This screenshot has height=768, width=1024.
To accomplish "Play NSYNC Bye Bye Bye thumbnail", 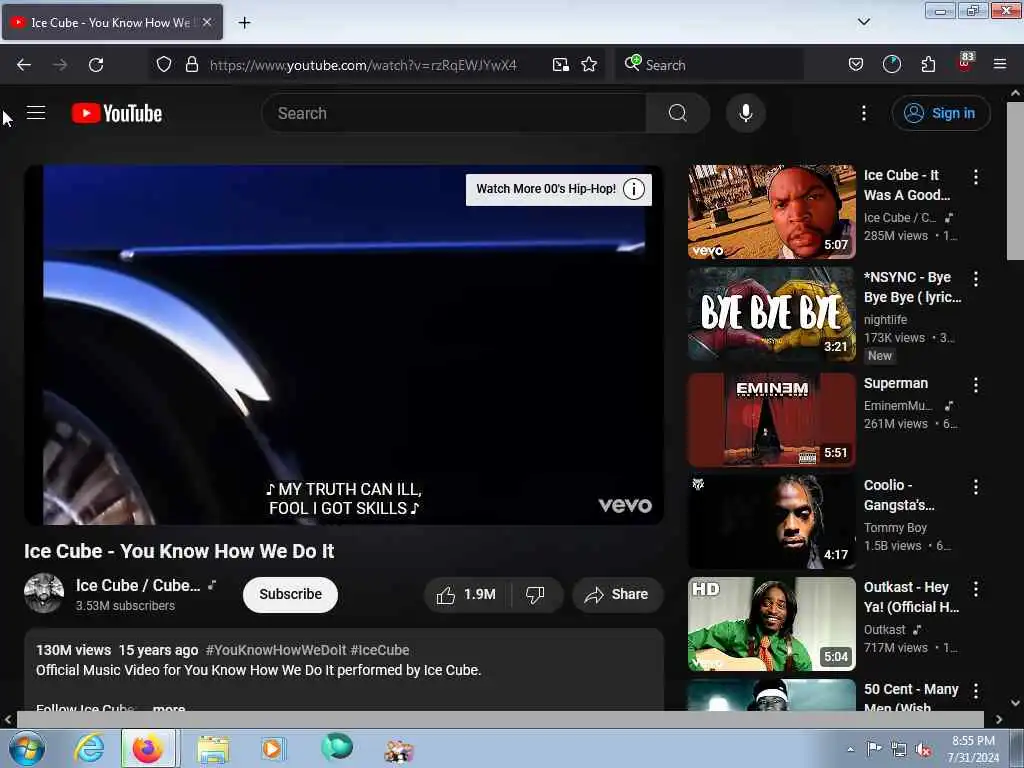I will 771,314.
